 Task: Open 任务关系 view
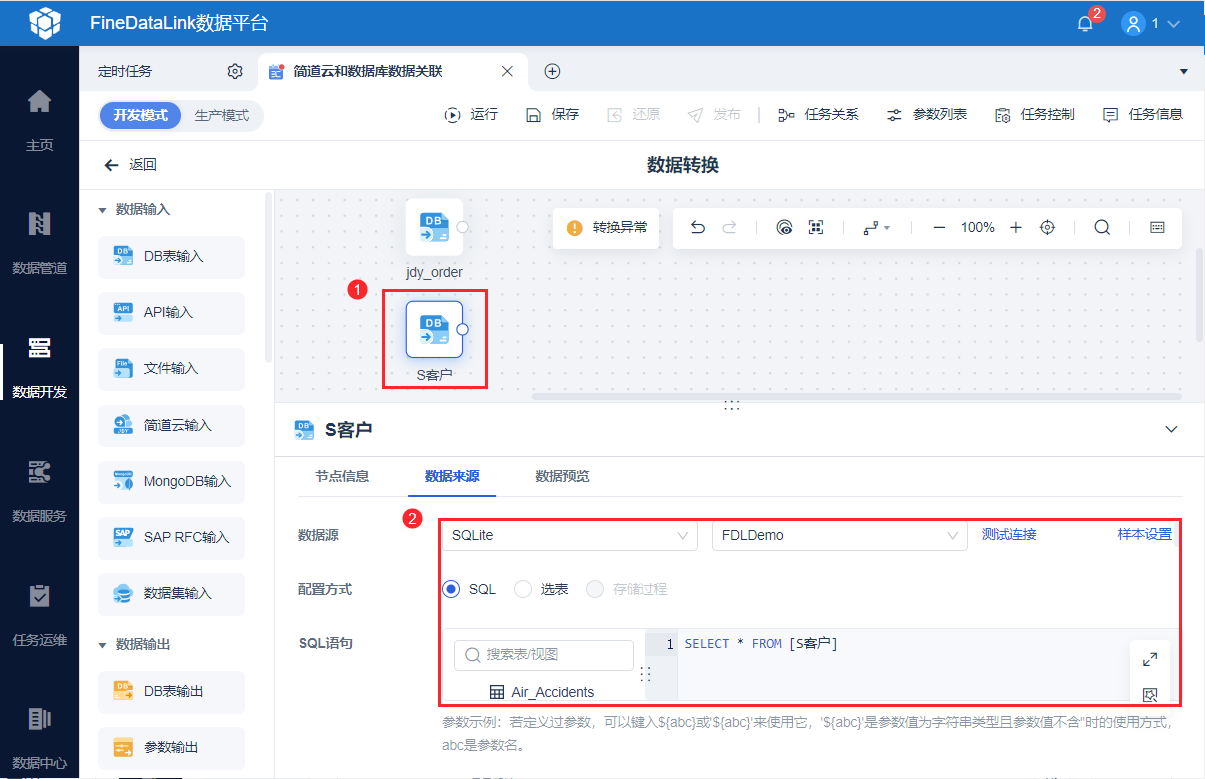(818, 115)
